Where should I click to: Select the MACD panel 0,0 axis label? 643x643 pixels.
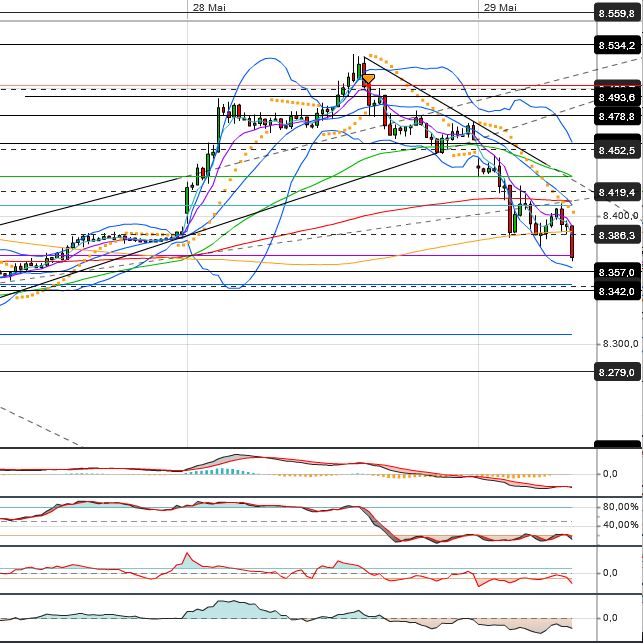(610, 474)
